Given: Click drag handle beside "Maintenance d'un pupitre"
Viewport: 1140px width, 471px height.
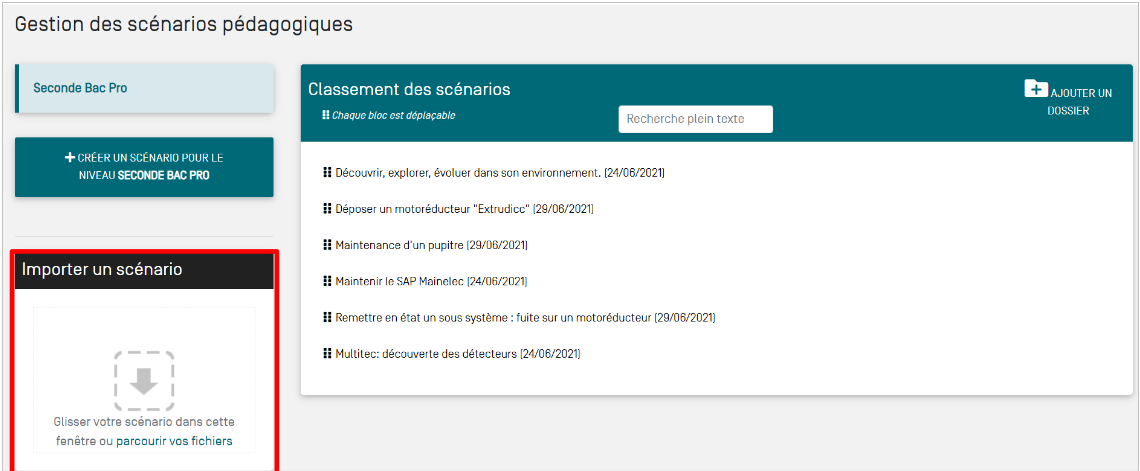Looking at the screenshot, I should tap(327, 245).
